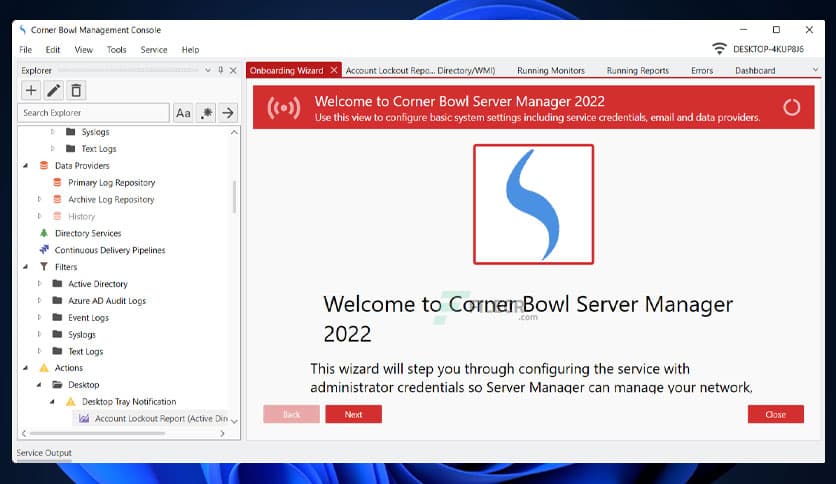Toggle match case Aa search option
836x484 pixels.
tap(183, 113)
